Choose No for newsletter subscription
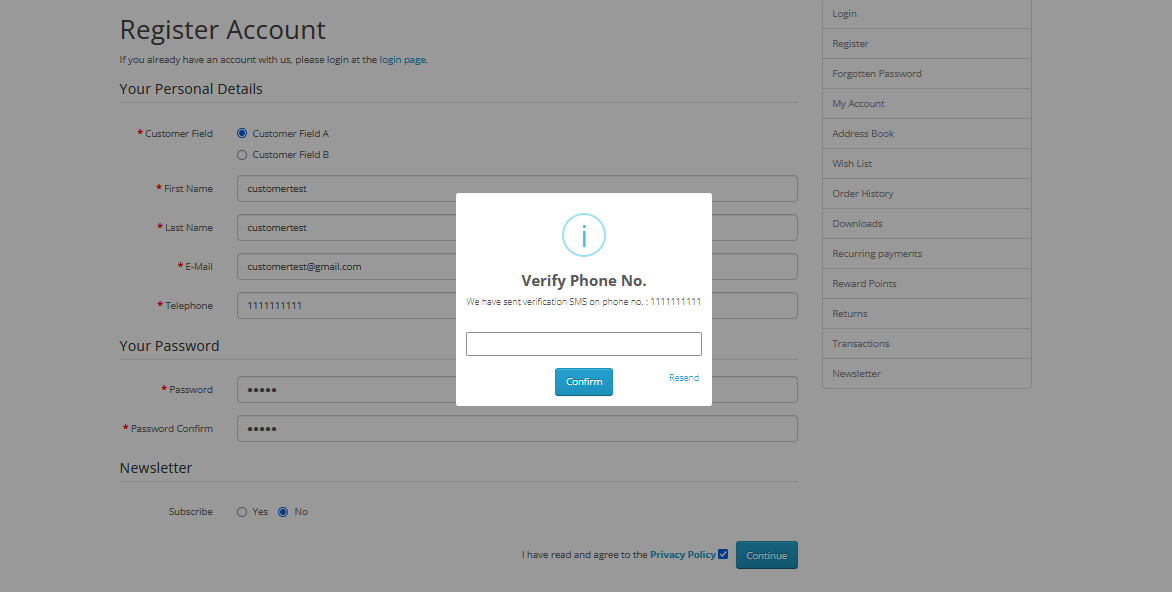 [x=283, y=512]
